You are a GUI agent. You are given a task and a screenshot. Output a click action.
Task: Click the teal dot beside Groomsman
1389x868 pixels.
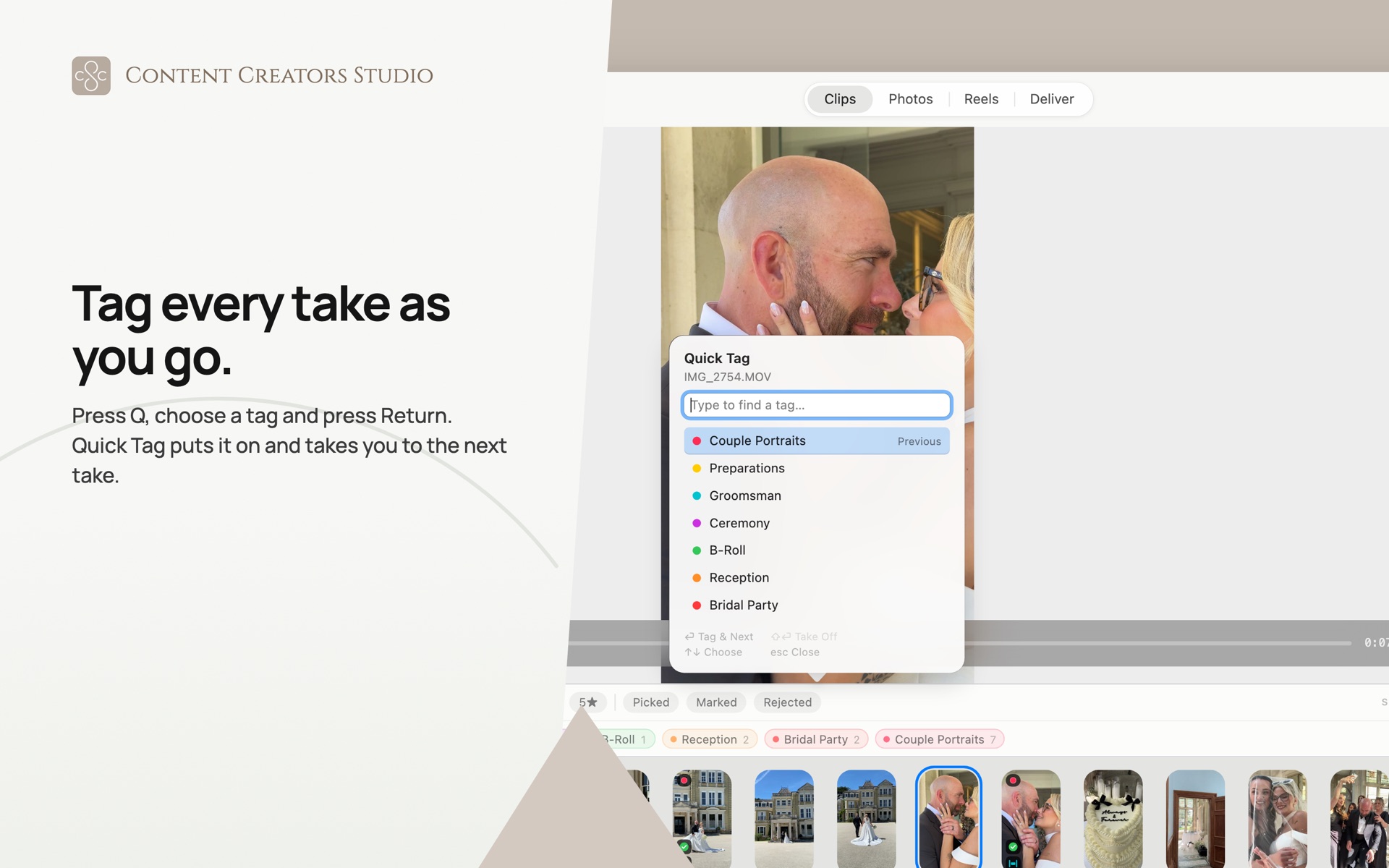pos(697,495)
